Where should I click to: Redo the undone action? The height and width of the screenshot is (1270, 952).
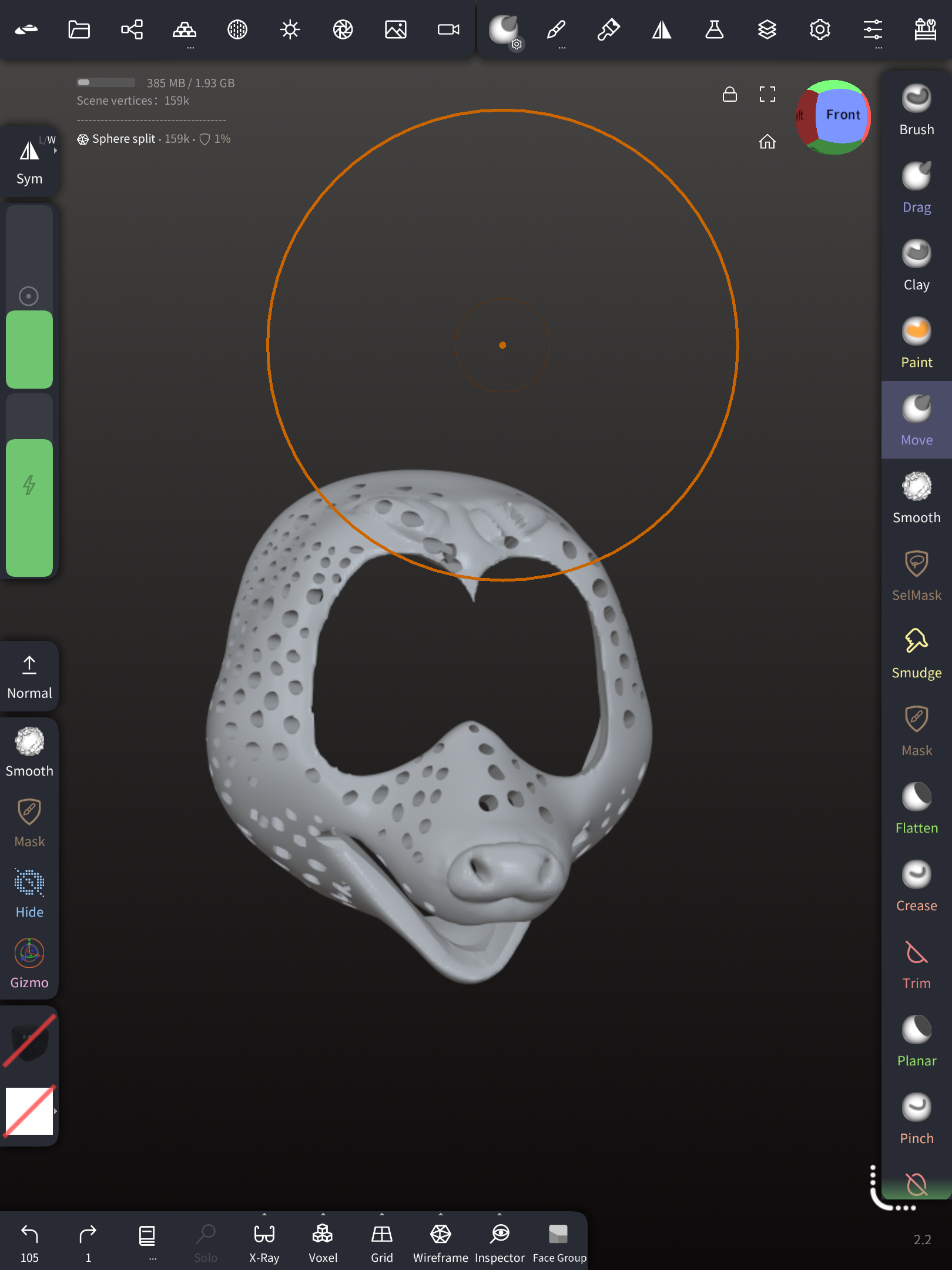click(88, 1242)
